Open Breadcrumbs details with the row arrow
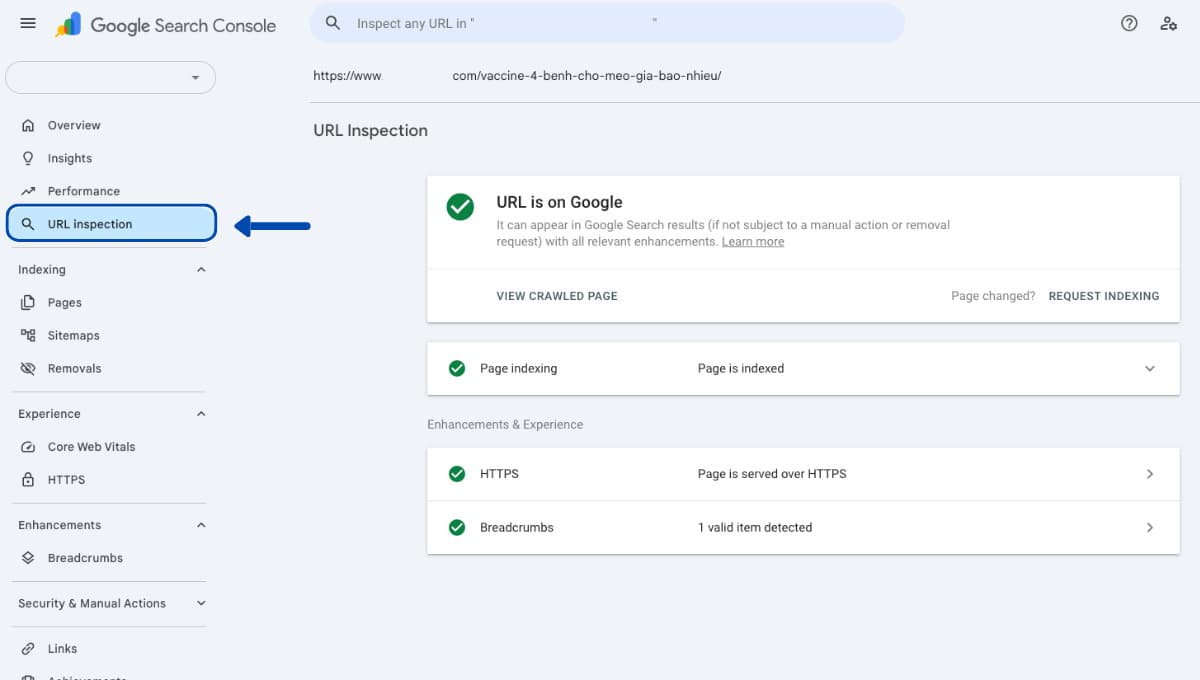This screenshot has width=1200, height=680. [1150, 527]
